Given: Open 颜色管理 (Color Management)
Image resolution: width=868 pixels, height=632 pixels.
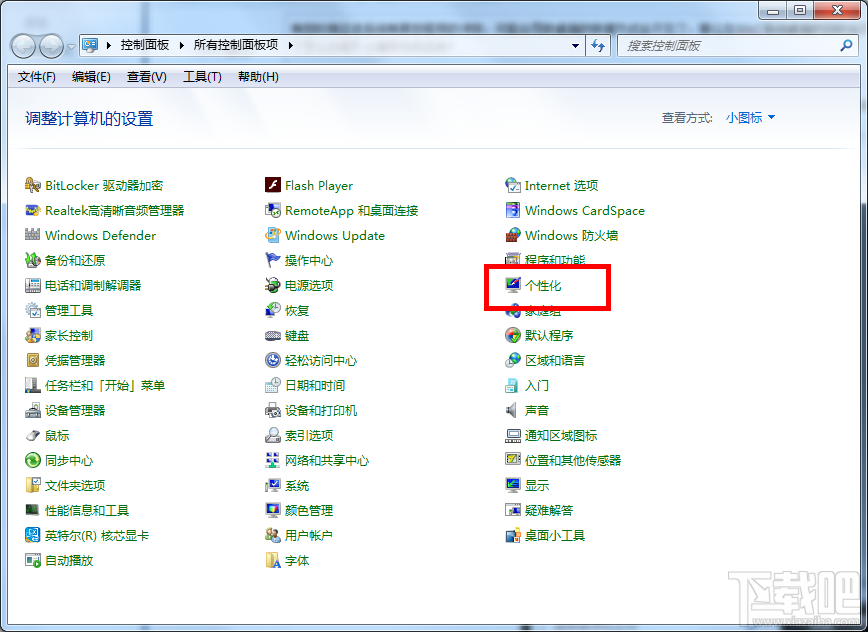Looking at the screenshot, I should [x=308, y=510].
